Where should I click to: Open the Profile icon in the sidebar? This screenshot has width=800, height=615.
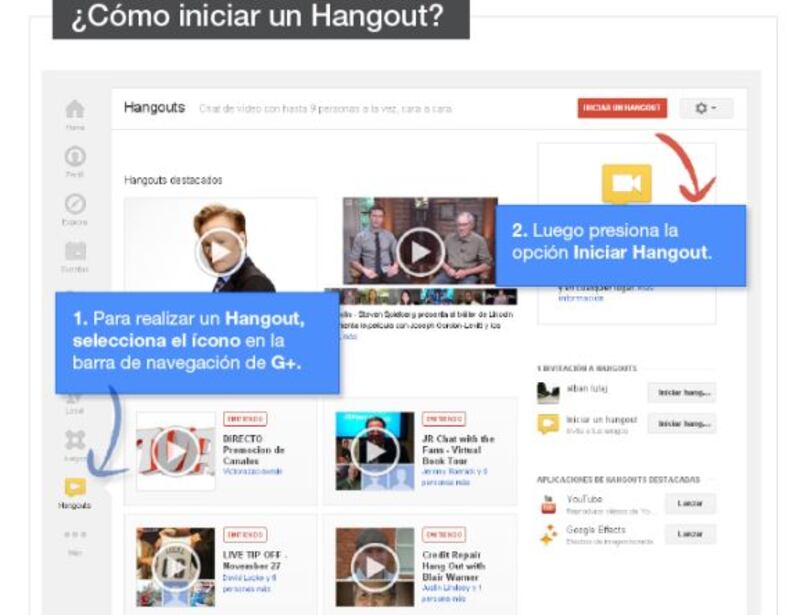(75, 156)
